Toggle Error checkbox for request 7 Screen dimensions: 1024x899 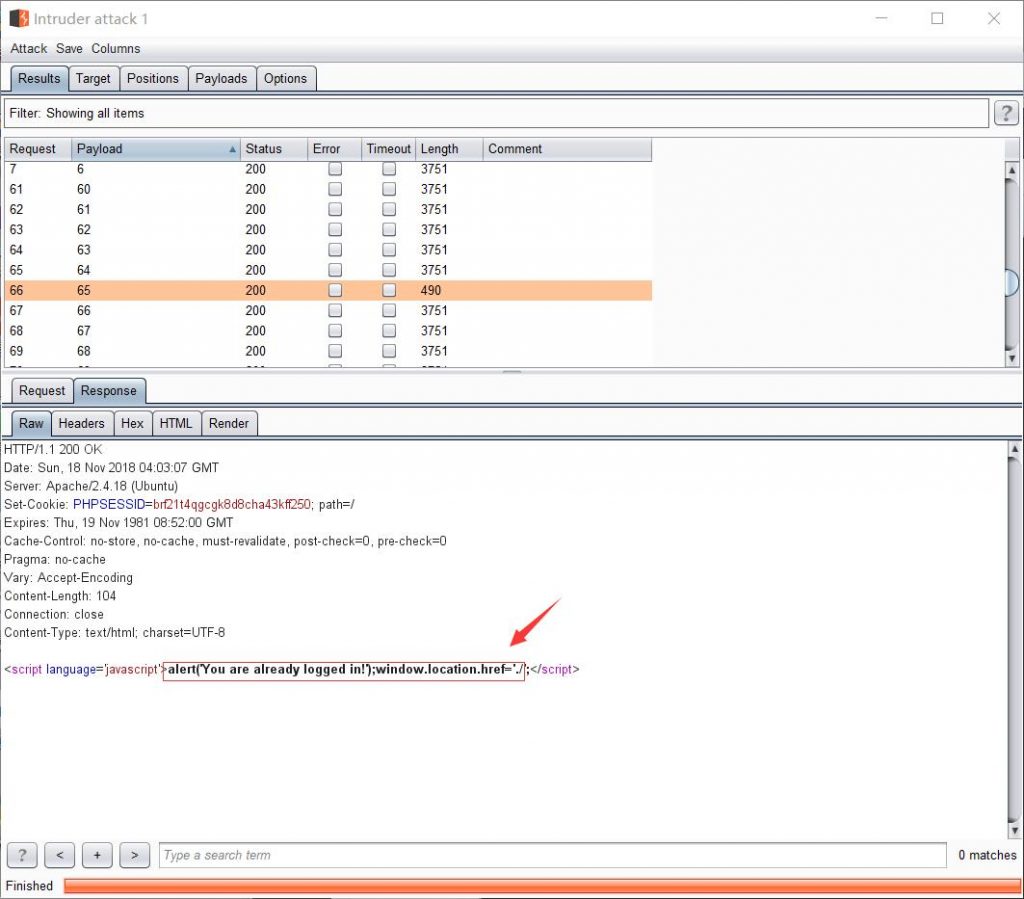(335, 169)
